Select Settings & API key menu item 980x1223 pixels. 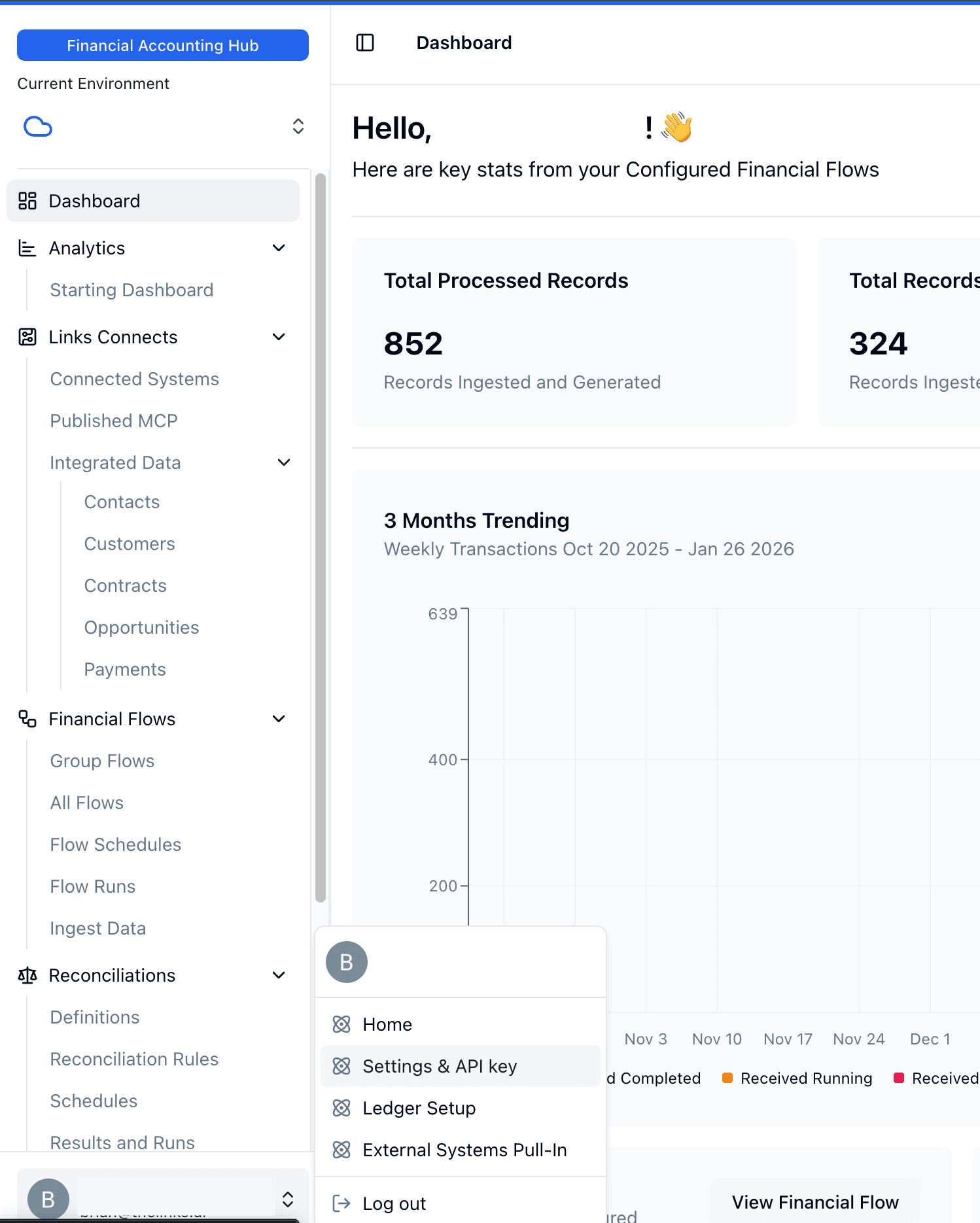click(440, 1066)
